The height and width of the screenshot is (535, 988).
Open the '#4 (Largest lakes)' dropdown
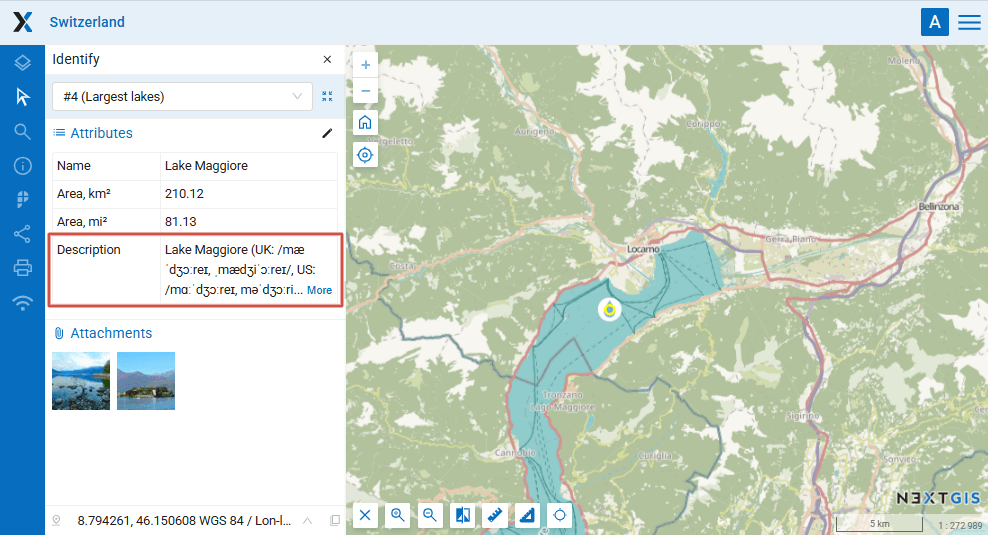point(182,97)
